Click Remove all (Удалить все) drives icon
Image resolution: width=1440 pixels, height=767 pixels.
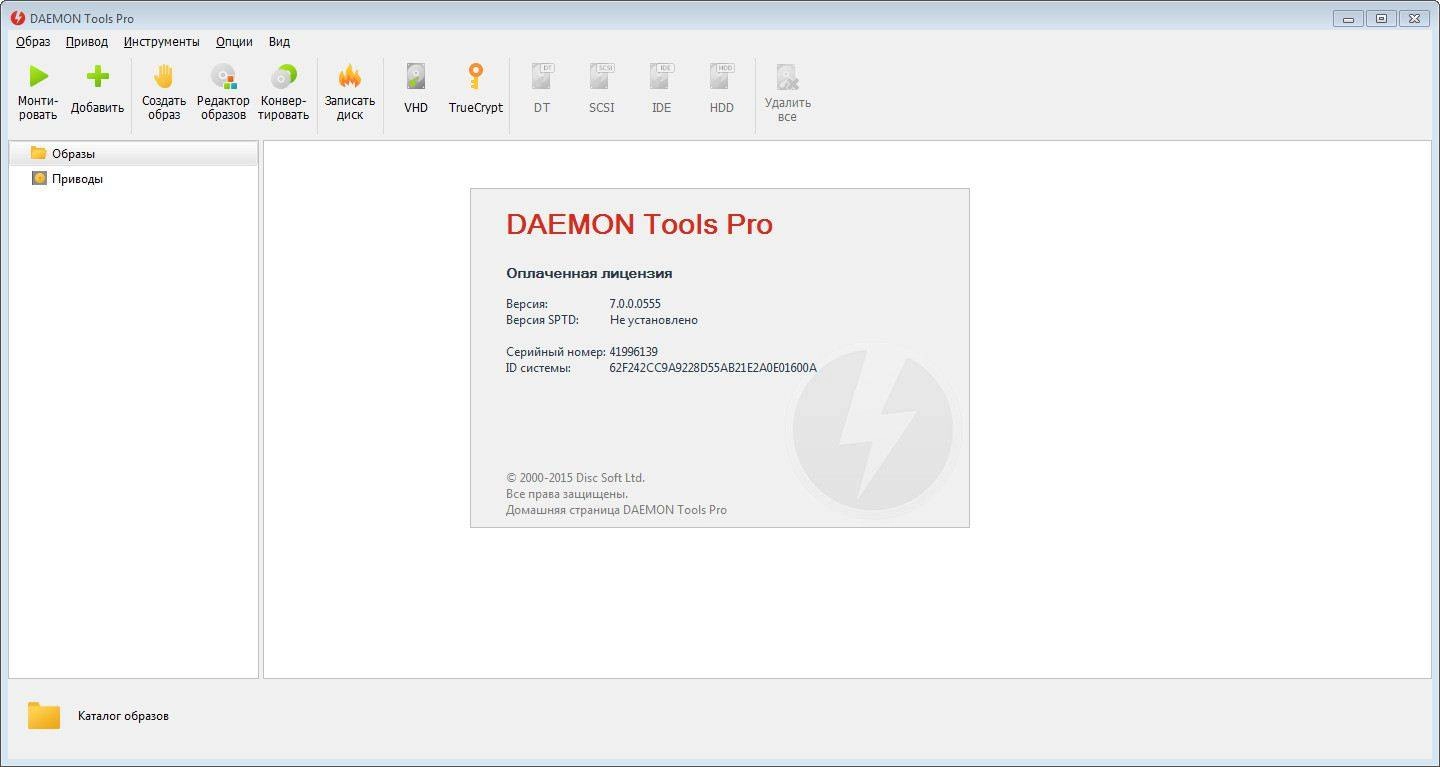click(787, 77)
